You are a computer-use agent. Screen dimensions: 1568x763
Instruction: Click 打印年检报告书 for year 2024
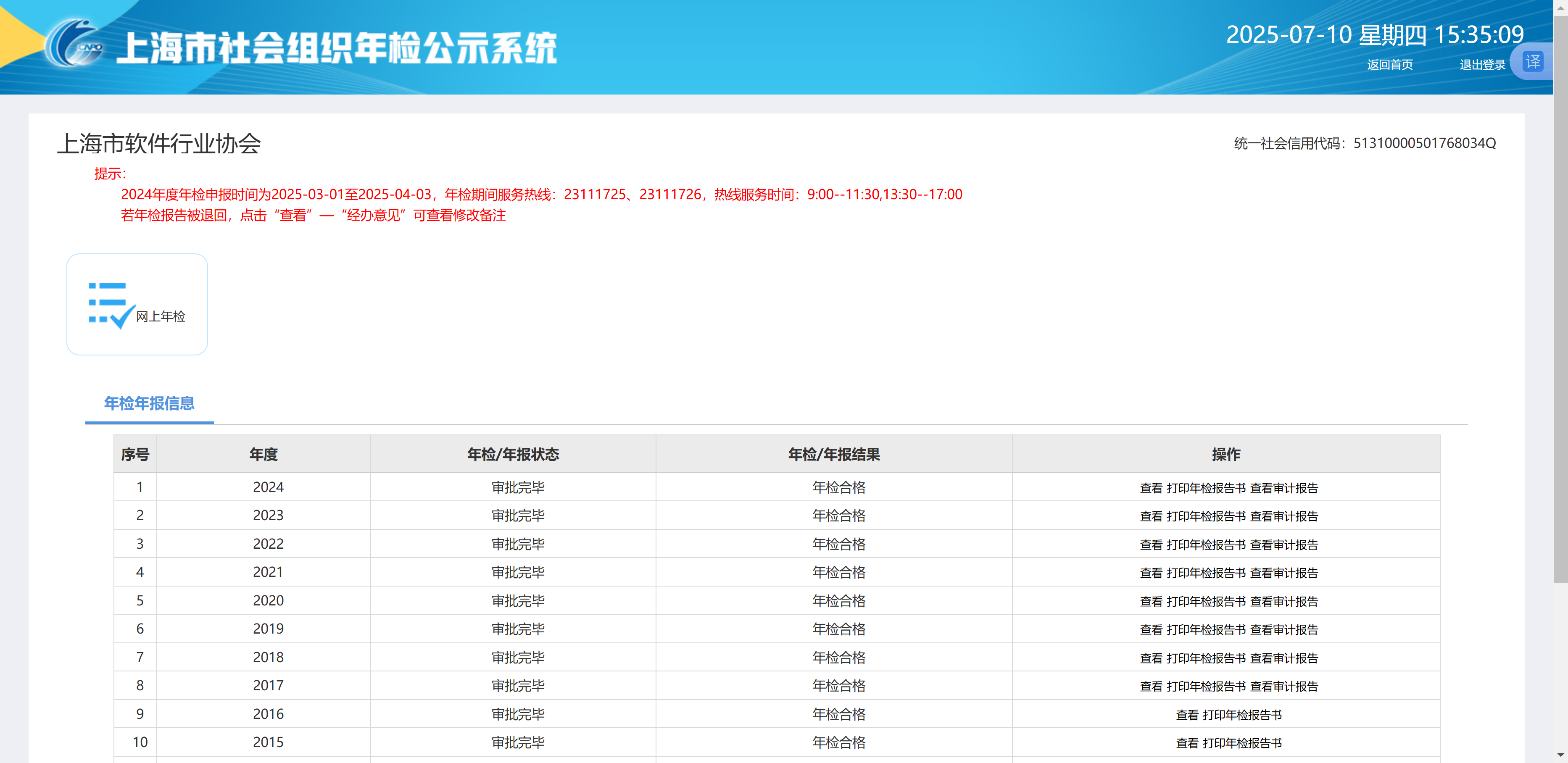point(1206,488)
